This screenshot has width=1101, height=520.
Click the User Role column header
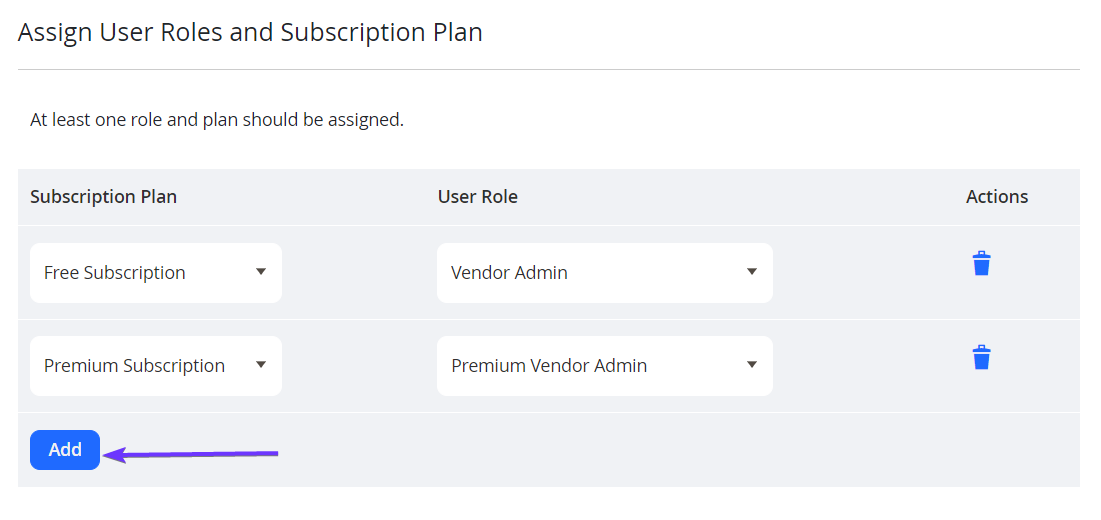point(477,197)
